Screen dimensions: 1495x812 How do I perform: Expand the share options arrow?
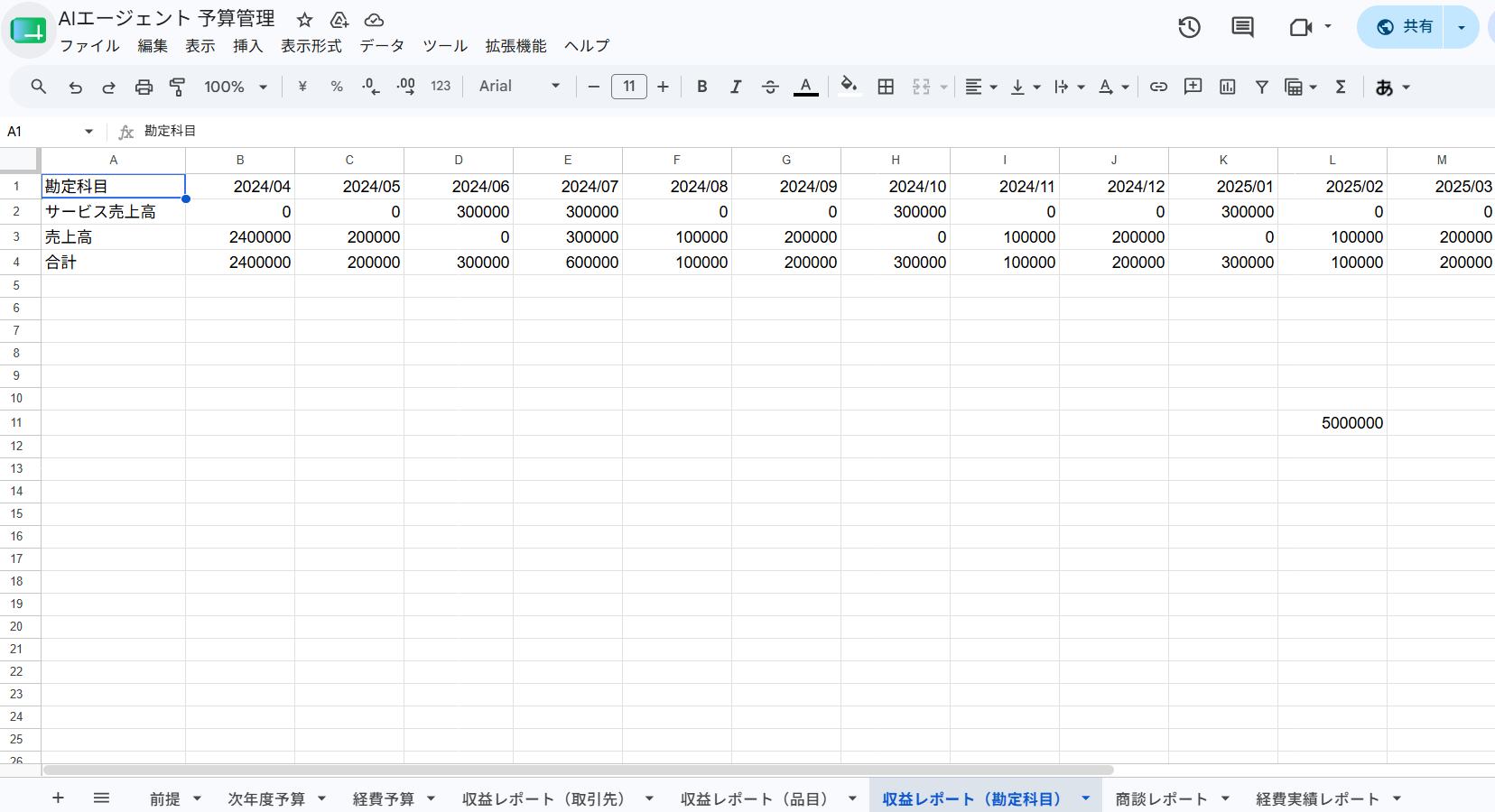tap(1462, 27)
